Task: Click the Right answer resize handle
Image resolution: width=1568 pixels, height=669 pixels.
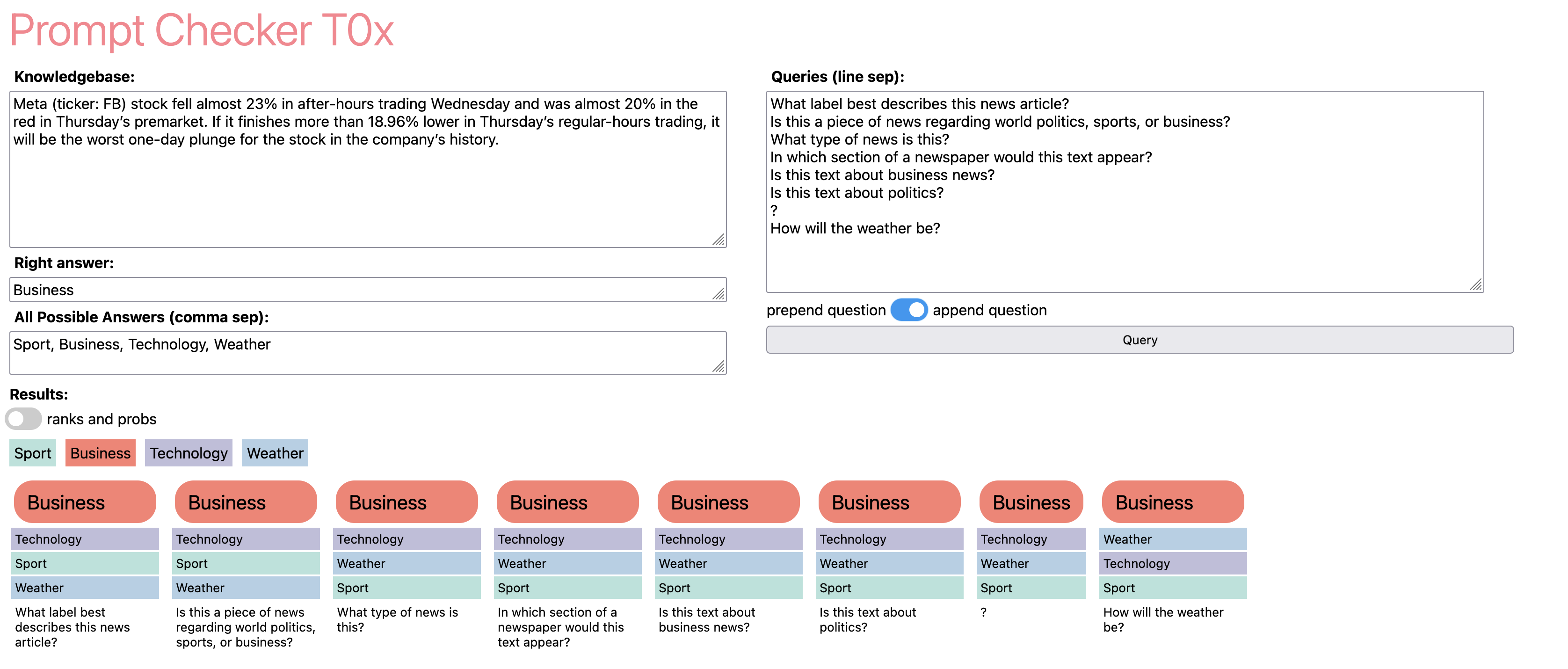Action: [718, 294]
